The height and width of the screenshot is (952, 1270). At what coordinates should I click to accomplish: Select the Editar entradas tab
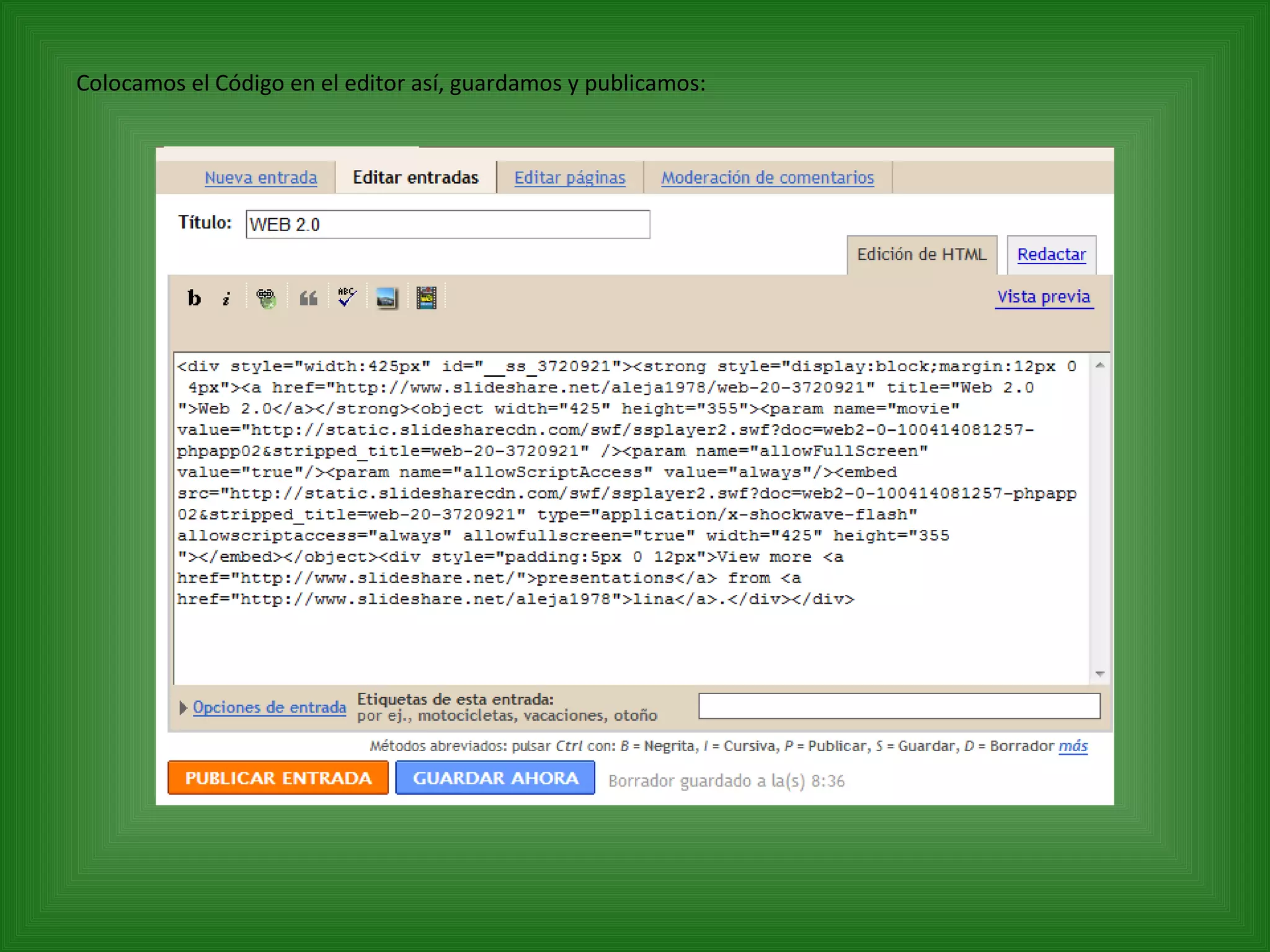[415, 178]
